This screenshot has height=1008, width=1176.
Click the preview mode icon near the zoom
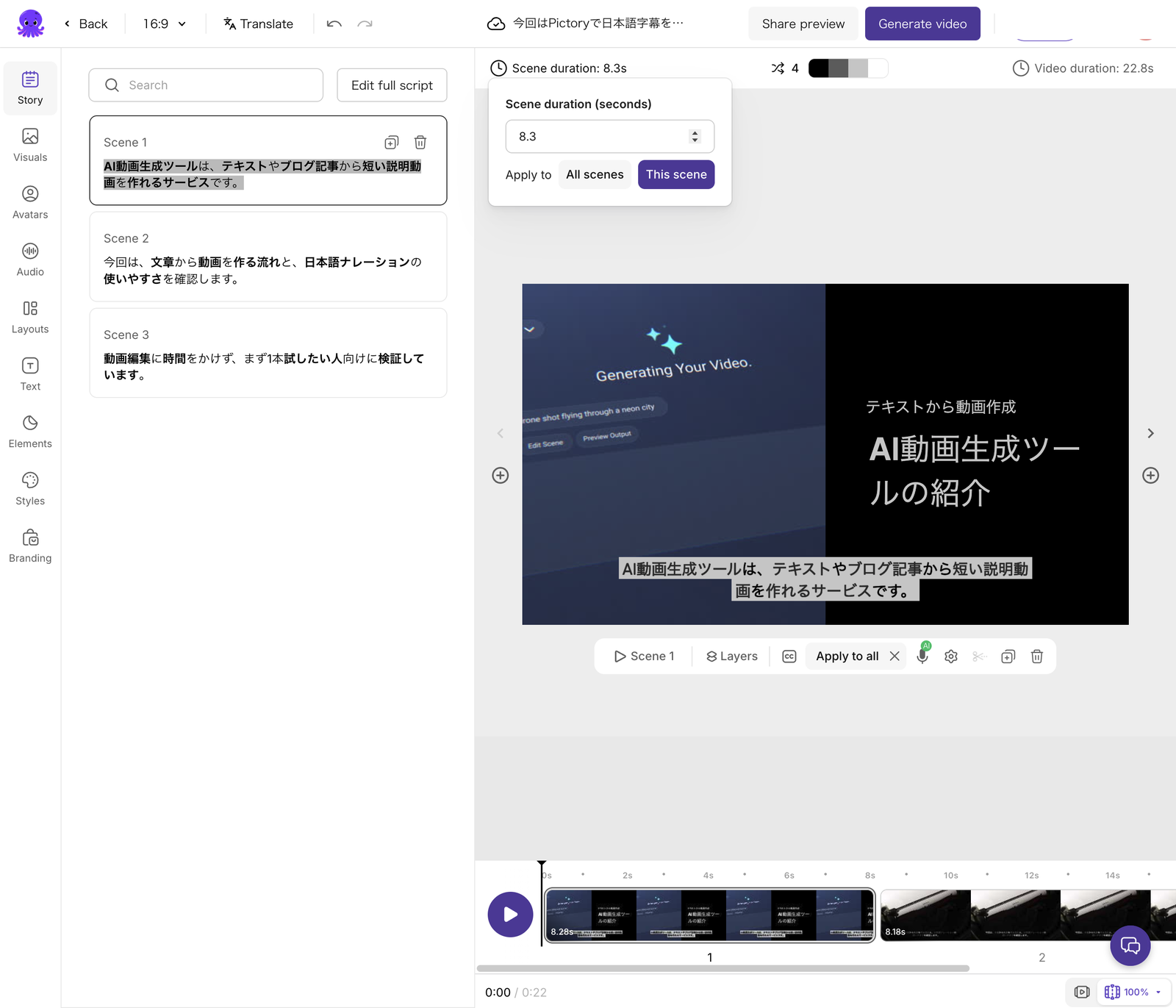(x=1082, y=992)
